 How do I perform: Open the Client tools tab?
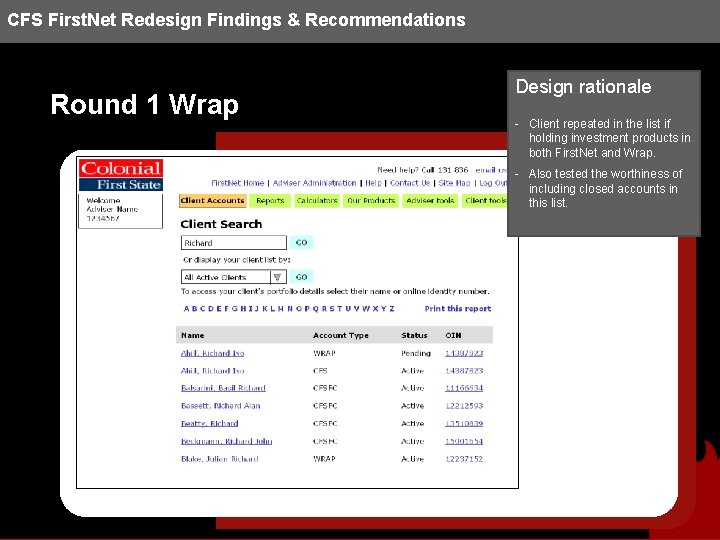tap(485, 201)
